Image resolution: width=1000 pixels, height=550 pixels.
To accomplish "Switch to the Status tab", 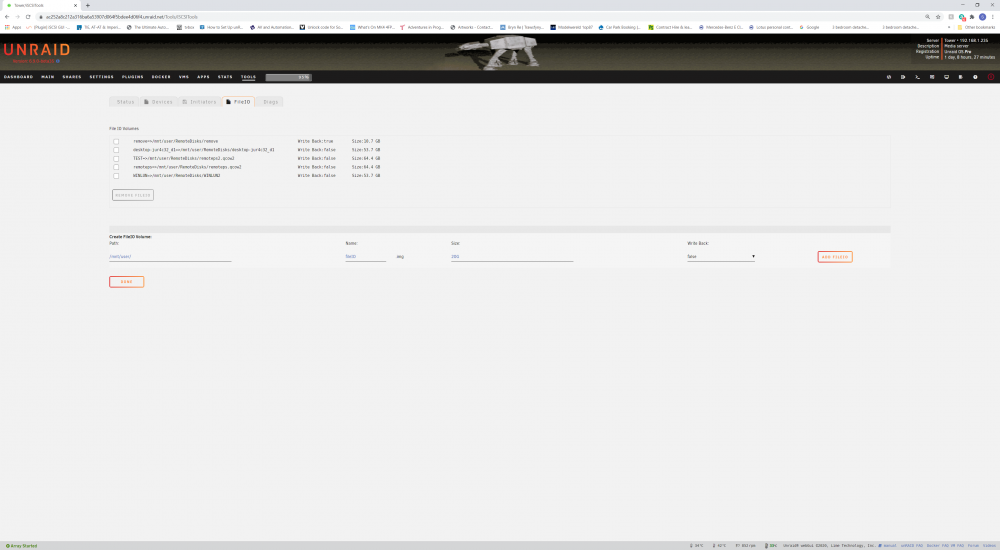I will [x=125, y=101].
